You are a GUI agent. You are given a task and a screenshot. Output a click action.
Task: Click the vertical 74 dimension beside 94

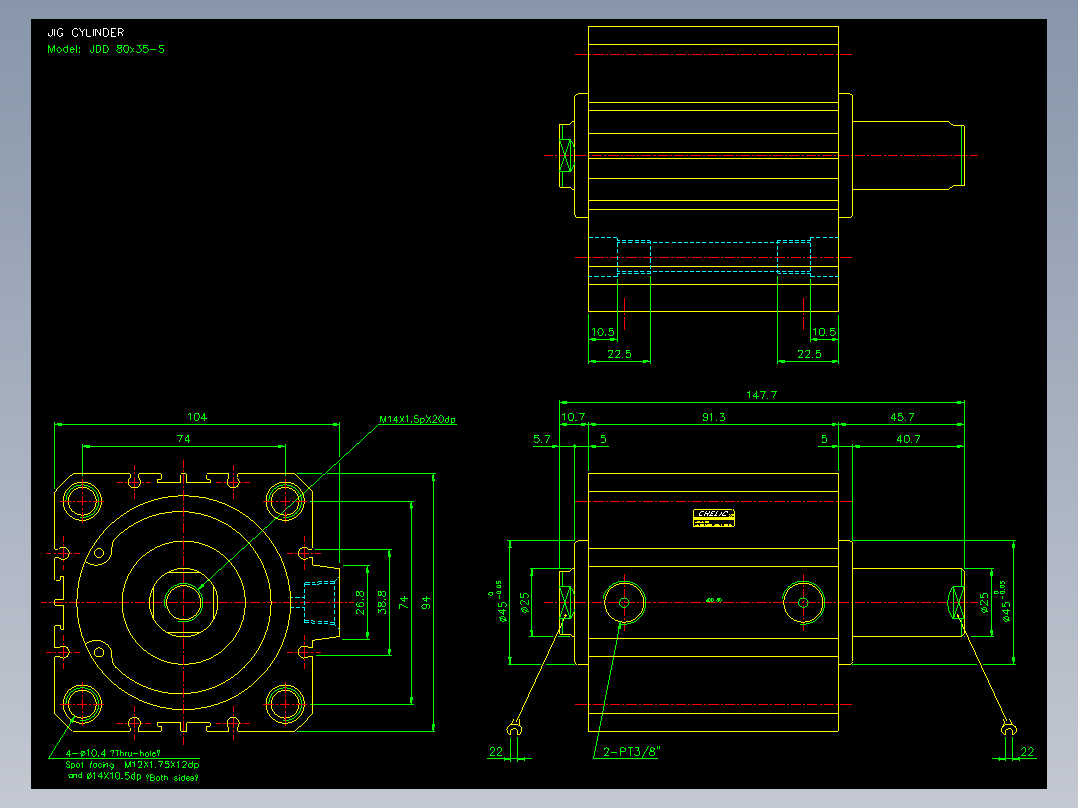point(404,603)
